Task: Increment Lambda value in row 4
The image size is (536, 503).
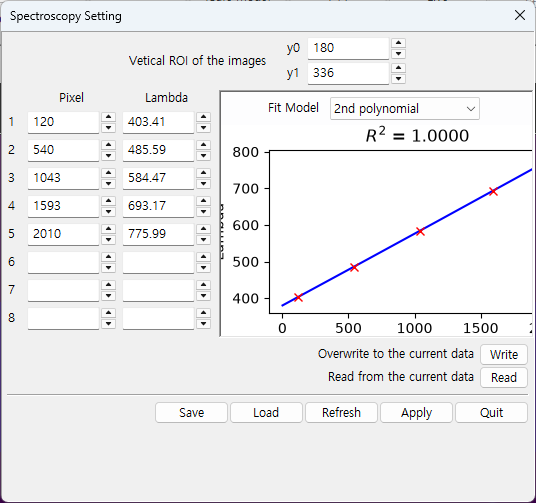Action: tap(203, 201)
